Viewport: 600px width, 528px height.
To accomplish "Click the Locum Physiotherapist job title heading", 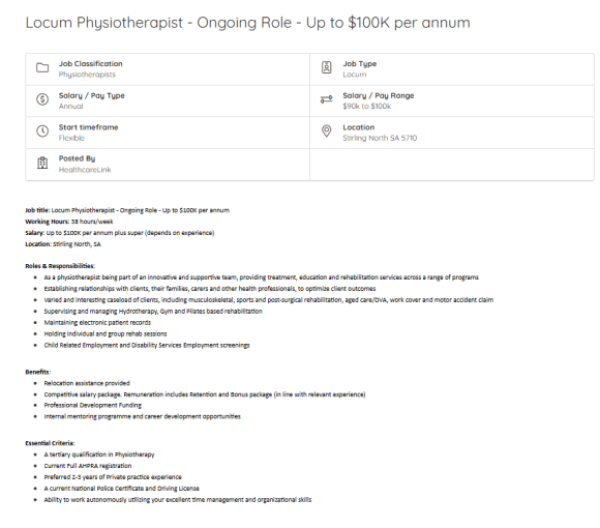I will [x=248, y=23].
